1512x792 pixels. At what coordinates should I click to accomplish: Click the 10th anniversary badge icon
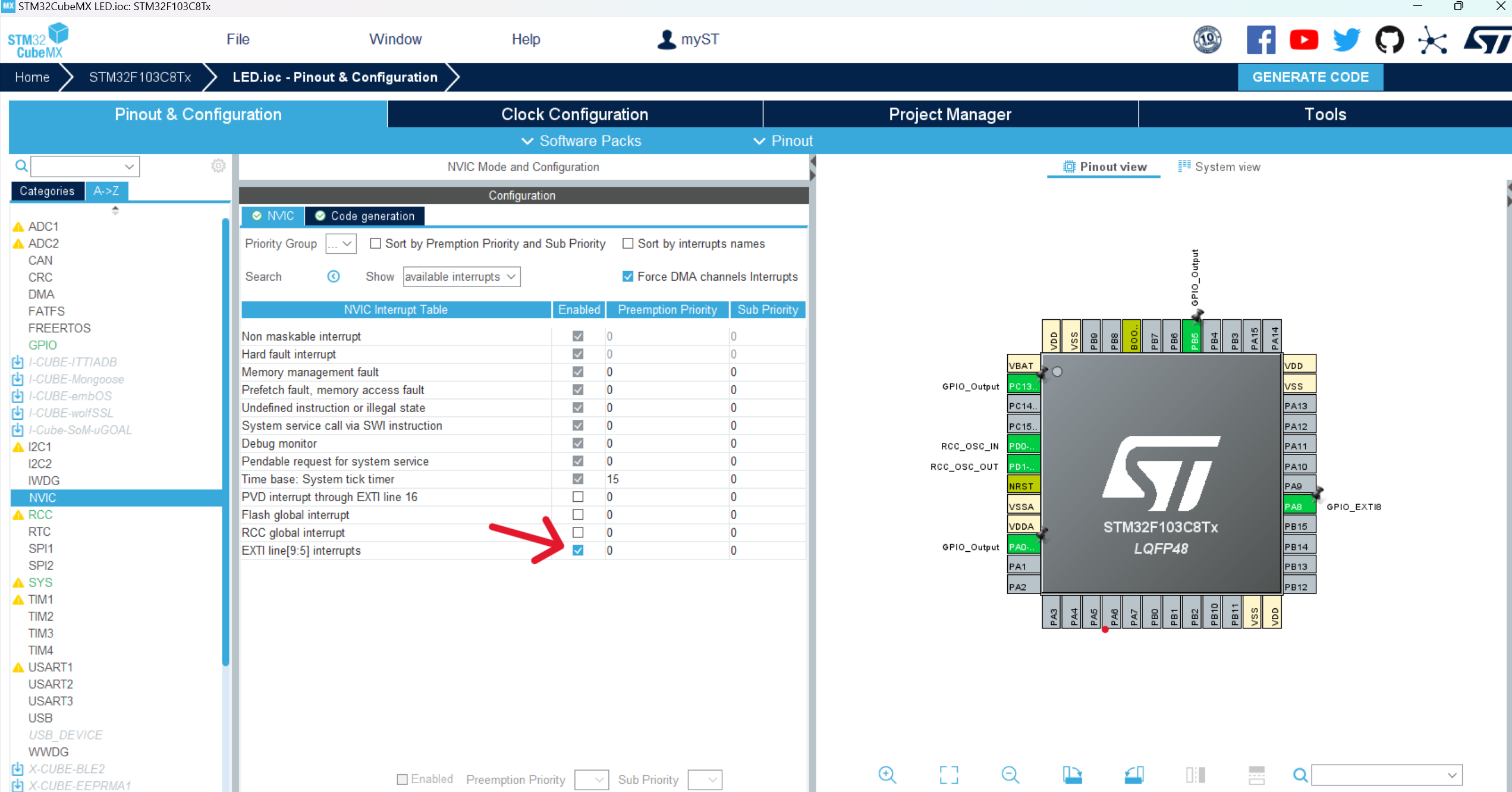pos(1208,40)
